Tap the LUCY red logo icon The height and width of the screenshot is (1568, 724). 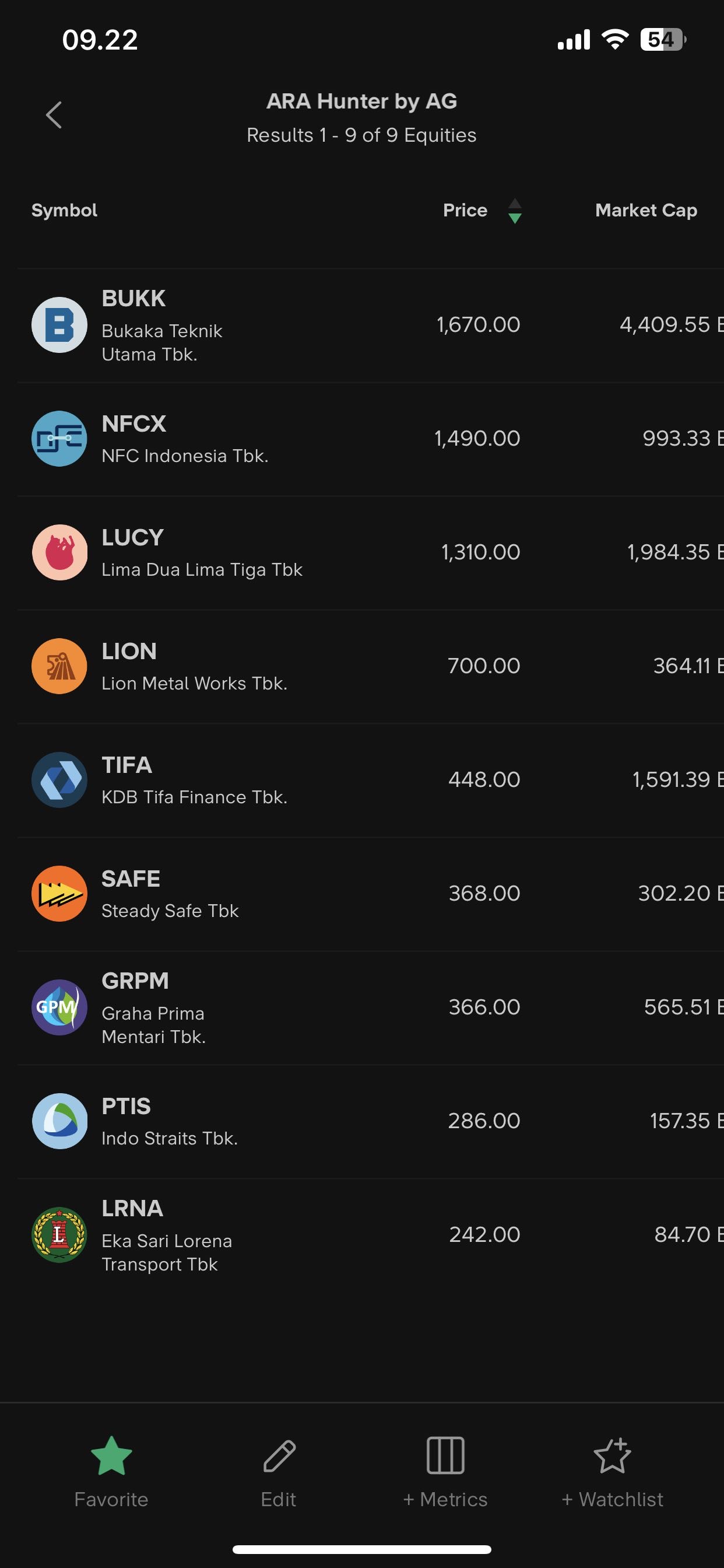tap(59, 552)
